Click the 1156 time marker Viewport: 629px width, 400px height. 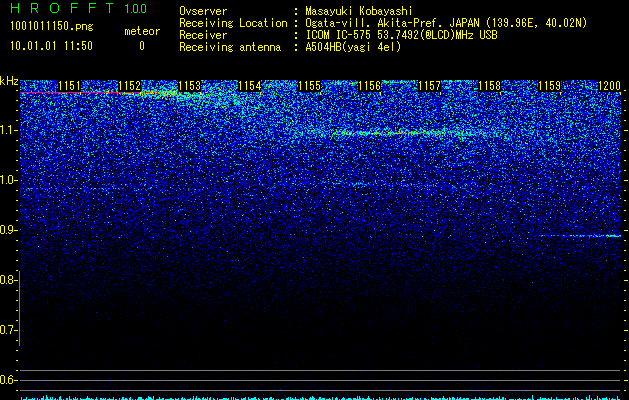coord(369,86)
